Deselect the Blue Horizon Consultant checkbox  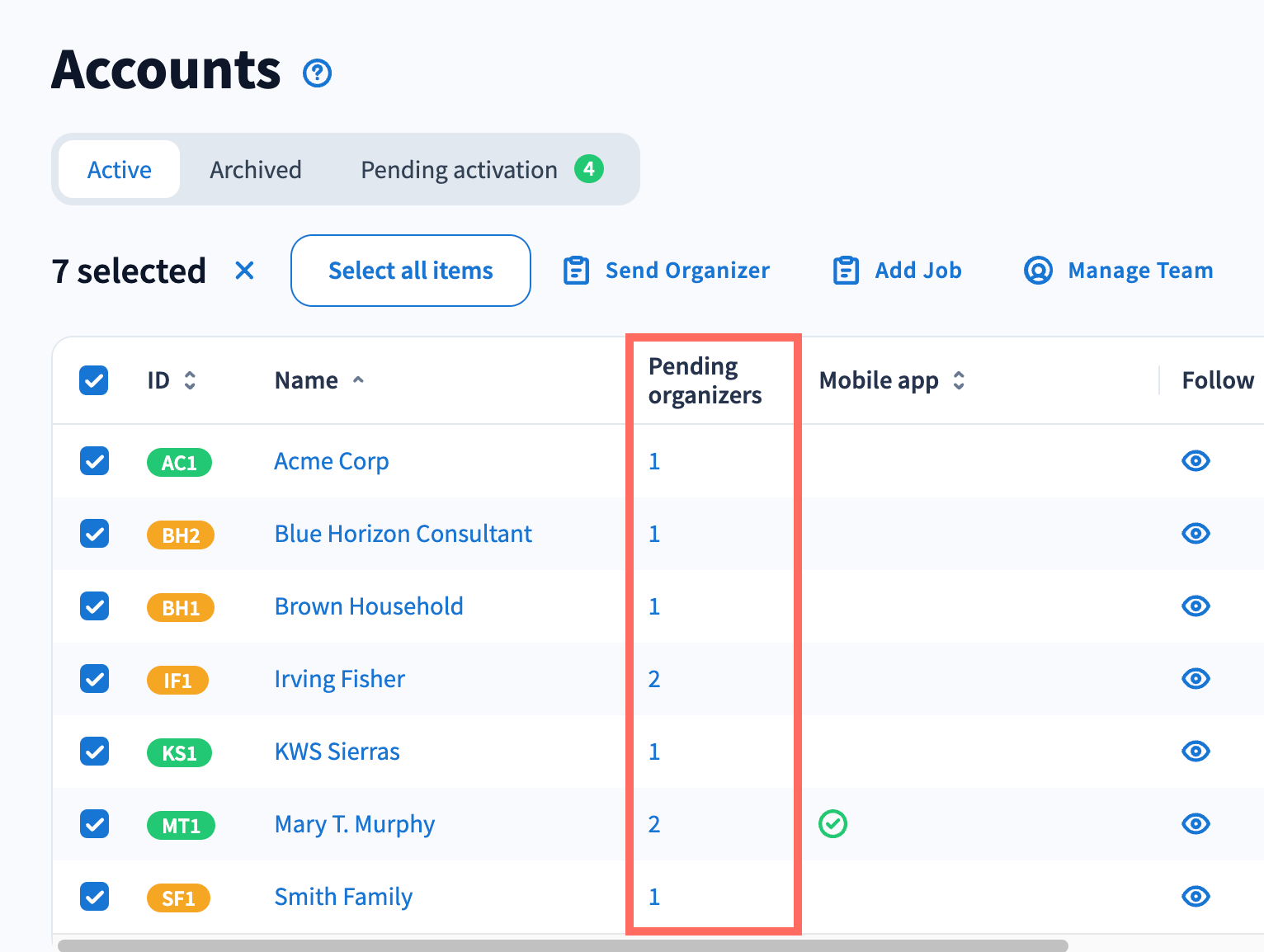[x=94, y=534]
